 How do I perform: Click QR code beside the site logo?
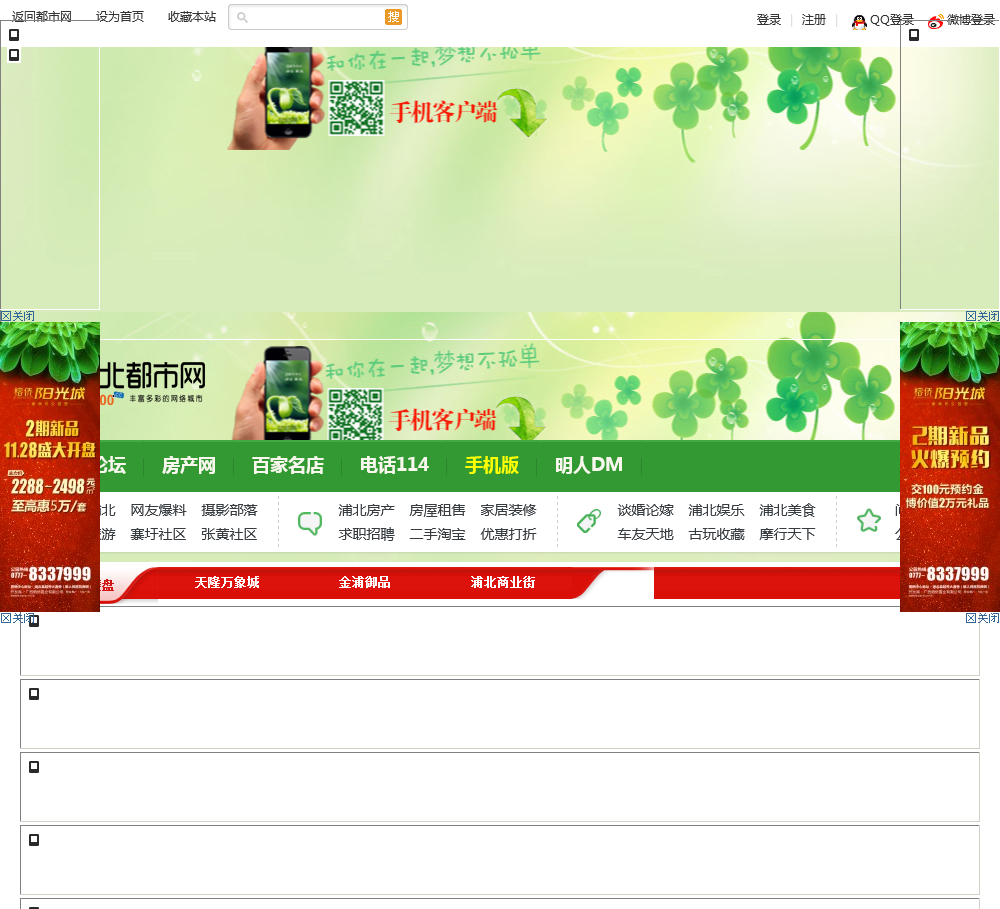(355, 414)
